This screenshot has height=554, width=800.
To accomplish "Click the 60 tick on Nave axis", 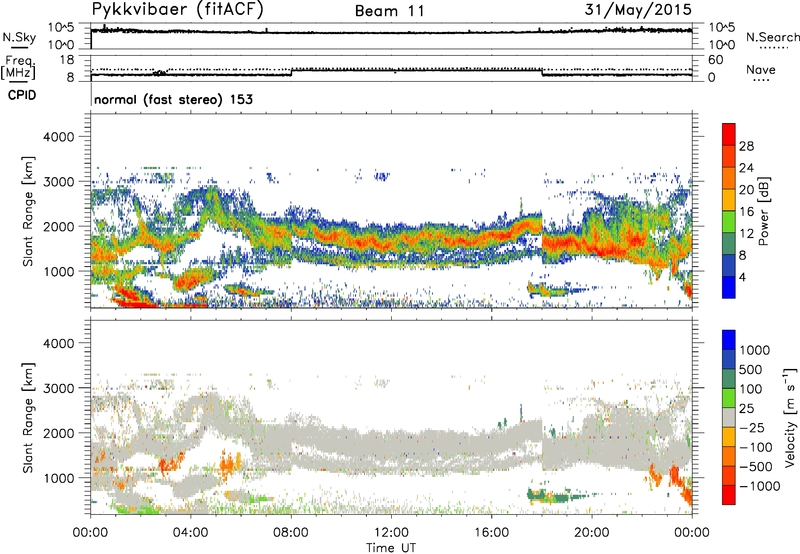I will click(716, 60).
